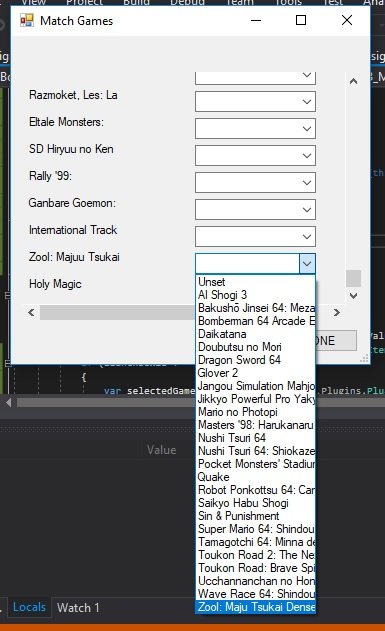Choose Sin & Punishment from the list

(x=255, y=516)
